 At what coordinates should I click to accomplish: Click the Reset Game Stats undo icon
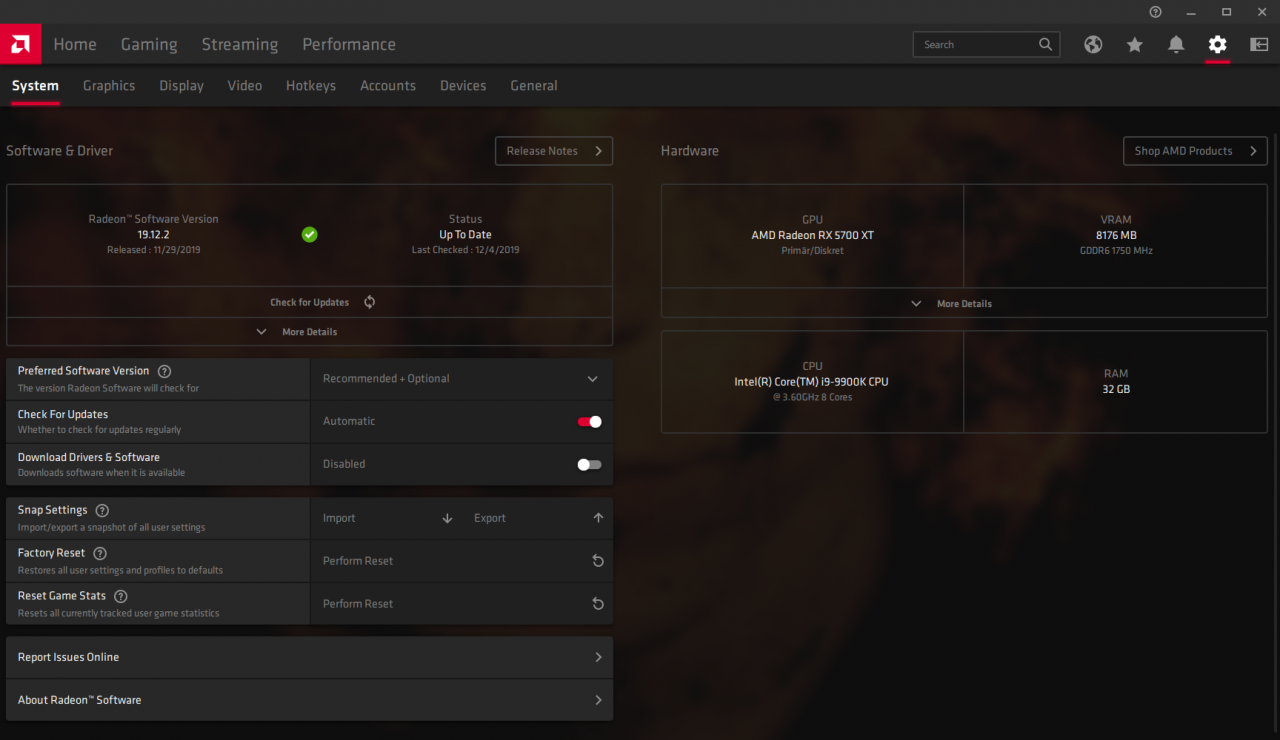click(598, 604)
